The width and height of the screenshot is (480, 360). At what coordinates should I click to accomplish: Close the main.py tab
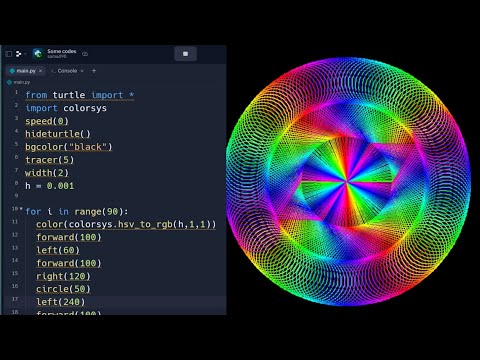click(41, 71)
